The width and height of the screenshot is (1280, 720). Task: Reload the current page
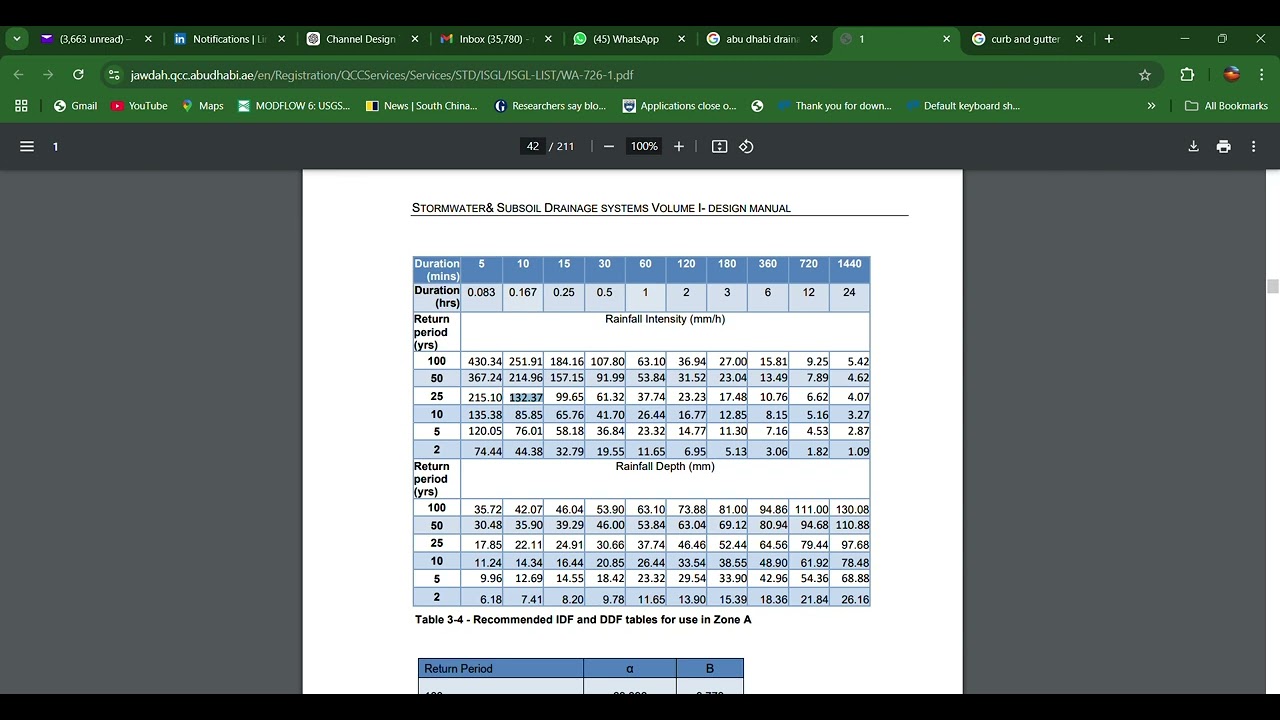coord(78,75)
